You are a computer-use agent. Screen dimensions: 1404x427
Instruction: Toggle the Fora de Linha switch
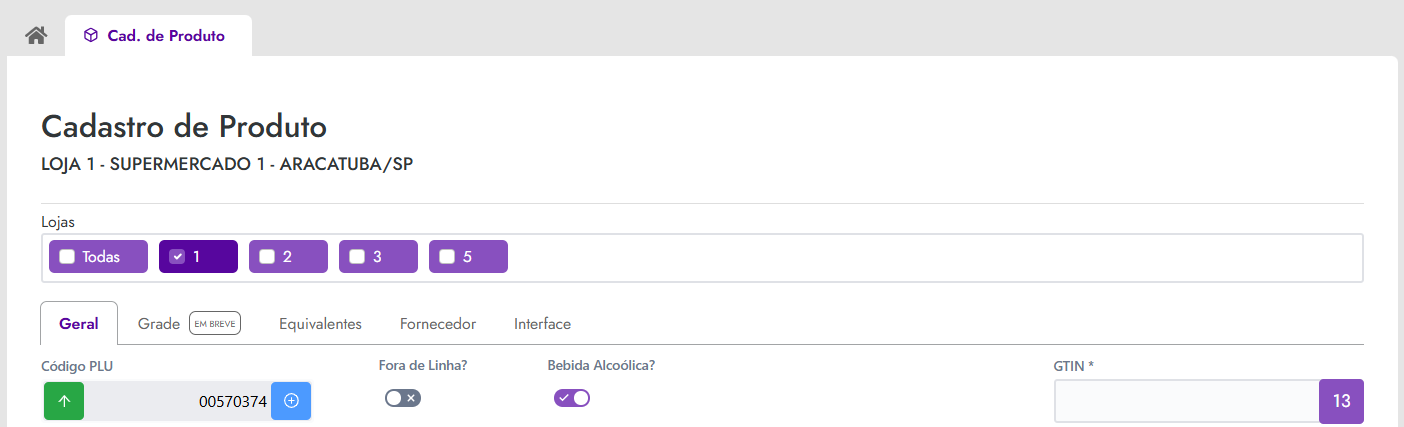pyautogui.click(x=403, y=398)
